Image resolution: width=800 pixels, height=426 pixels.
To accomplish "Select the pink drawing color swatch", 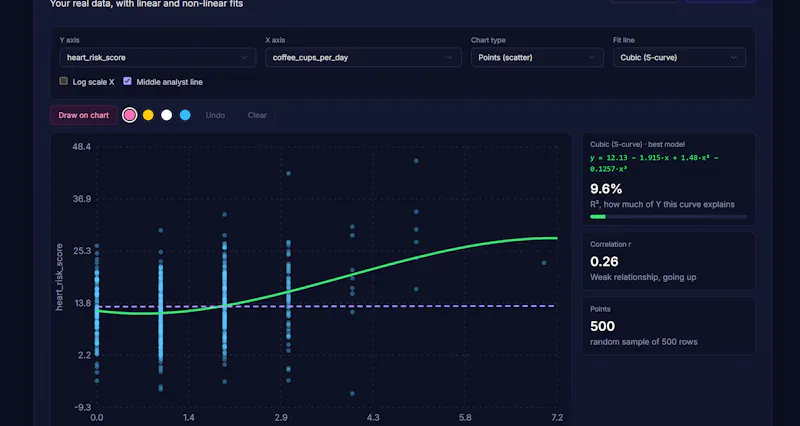I will click(130, 115).
